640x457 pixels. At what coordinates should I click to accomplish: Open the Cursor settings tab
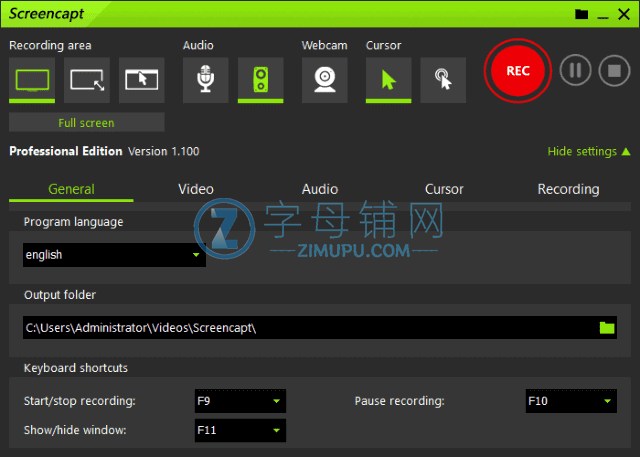pos(444,189)
